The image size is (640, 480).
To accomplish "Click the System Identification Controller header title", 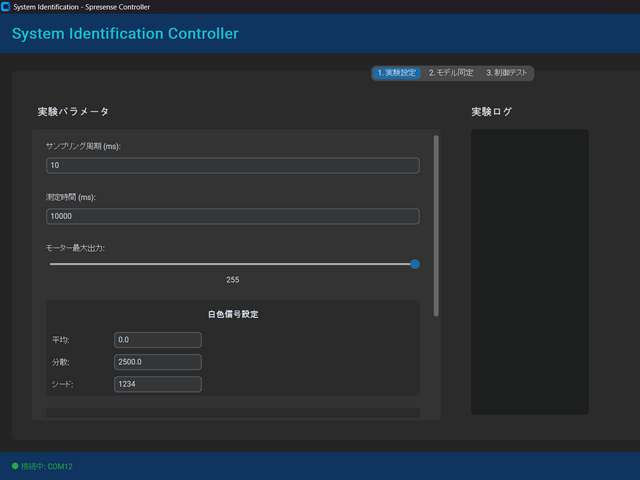I will coord(125,34).
